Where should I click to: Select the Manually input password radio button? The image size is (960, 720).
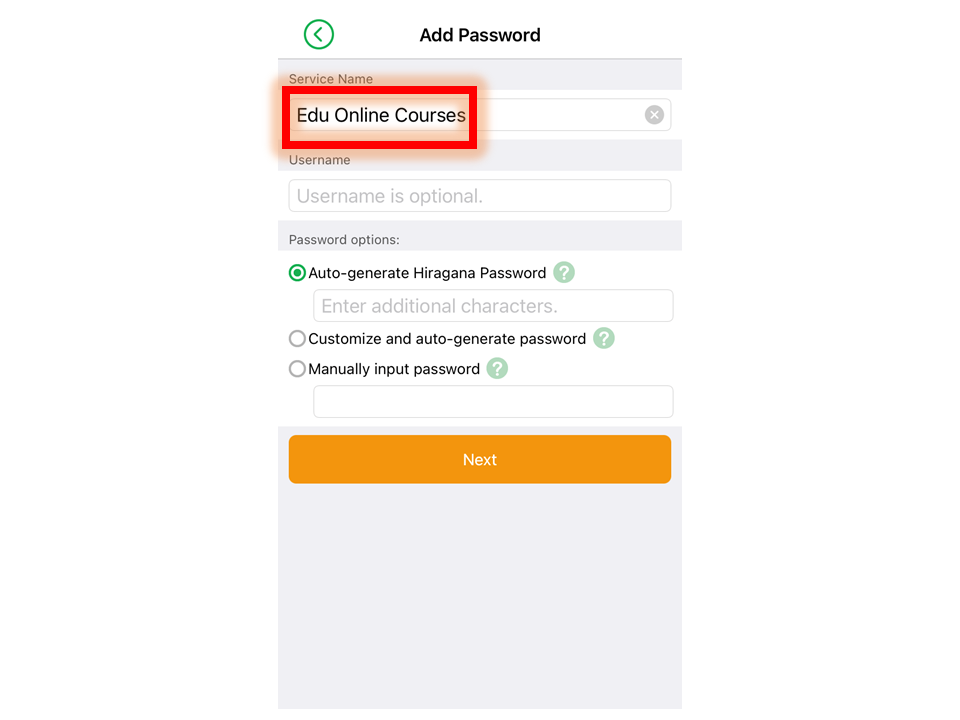297,369
